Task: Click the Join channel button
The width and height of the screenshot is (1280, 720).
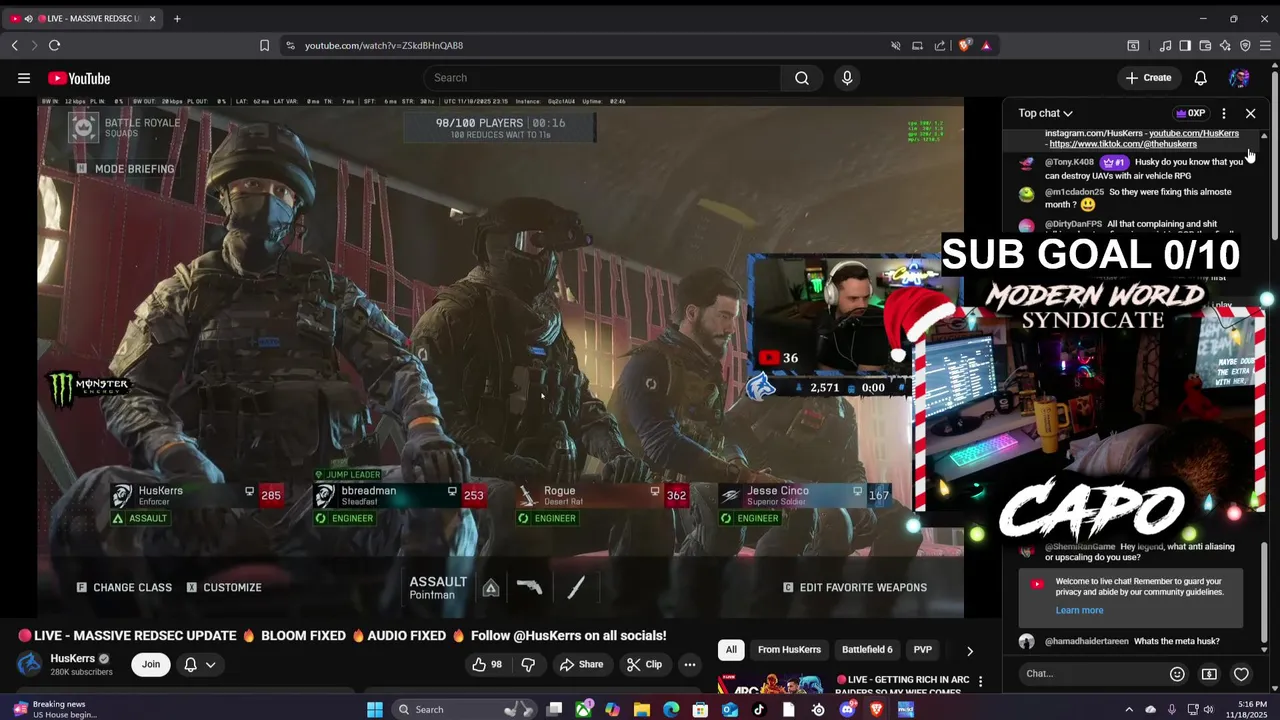Action: 151,664
